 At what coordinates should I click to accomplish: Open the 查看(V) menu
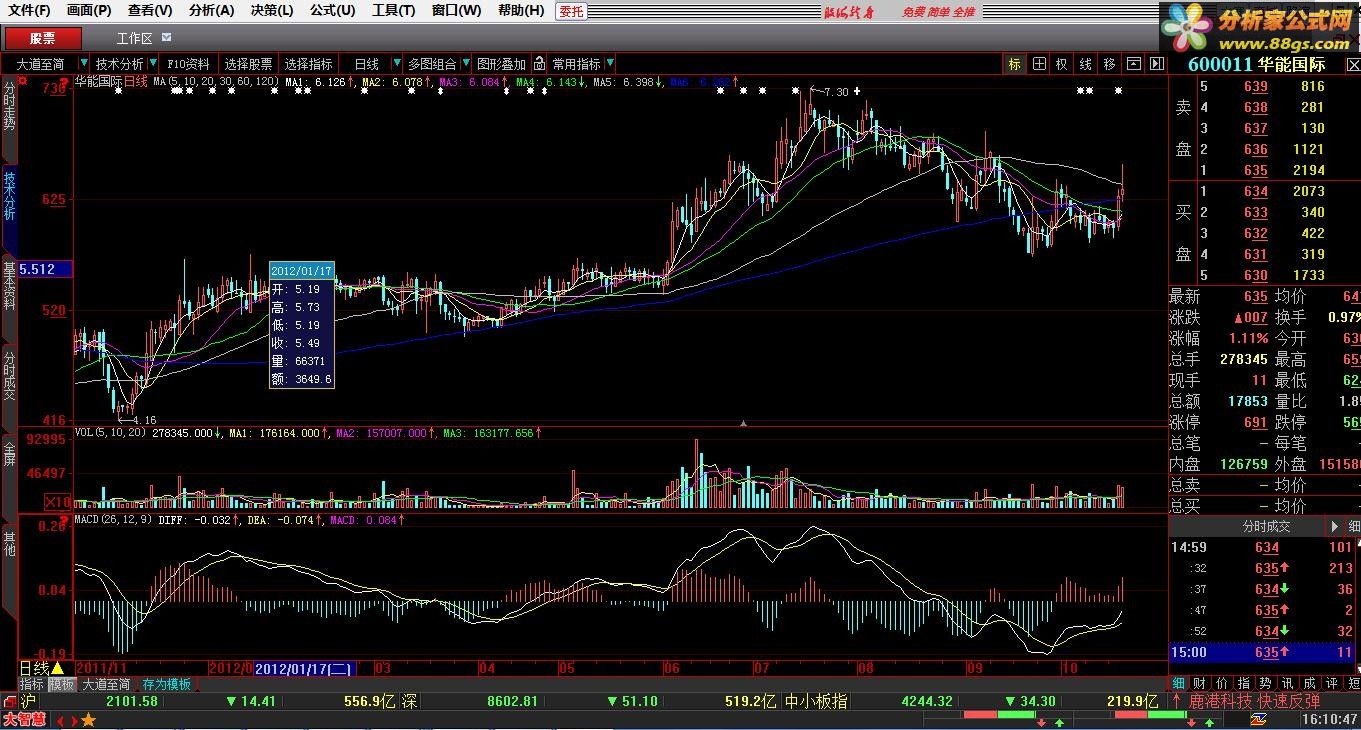tap(150, 11)
